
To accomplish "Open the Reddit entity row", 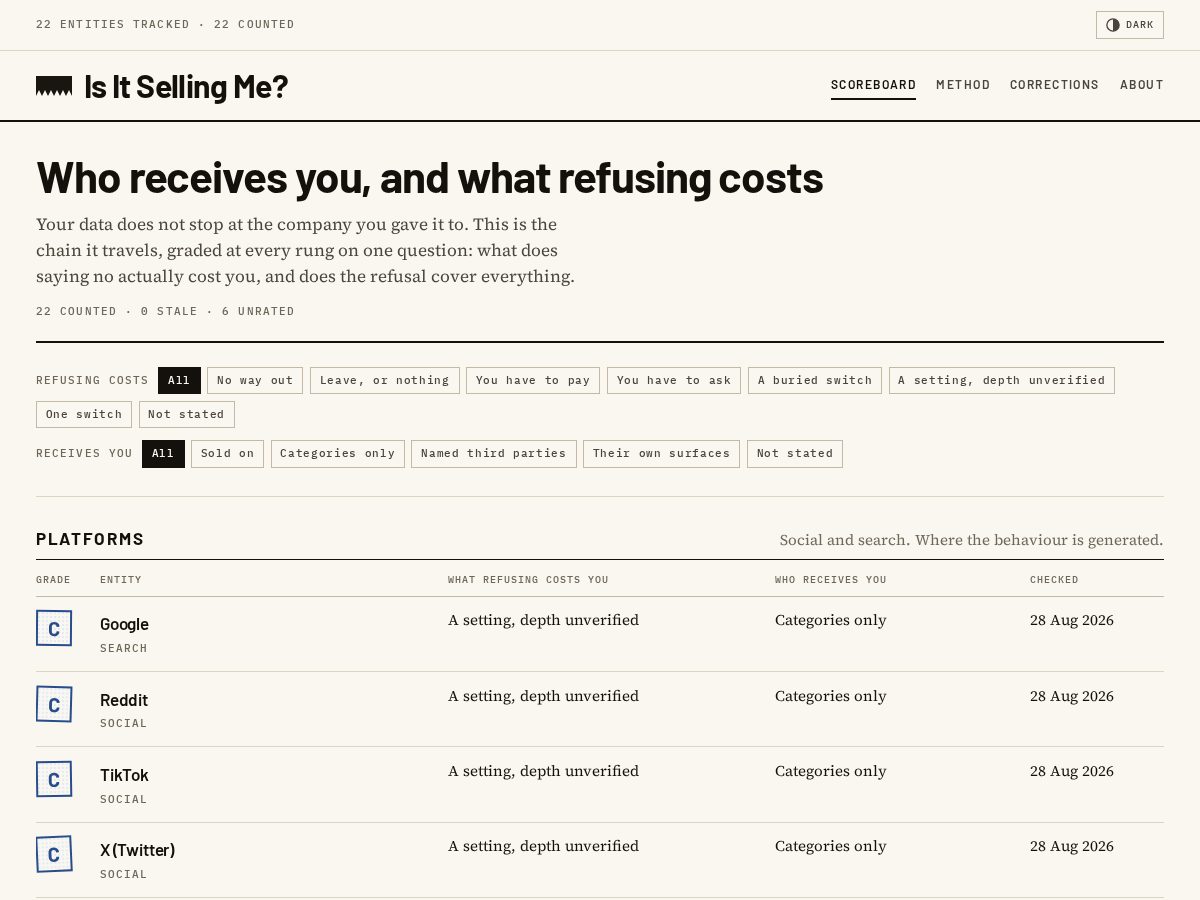I will 600,709.
